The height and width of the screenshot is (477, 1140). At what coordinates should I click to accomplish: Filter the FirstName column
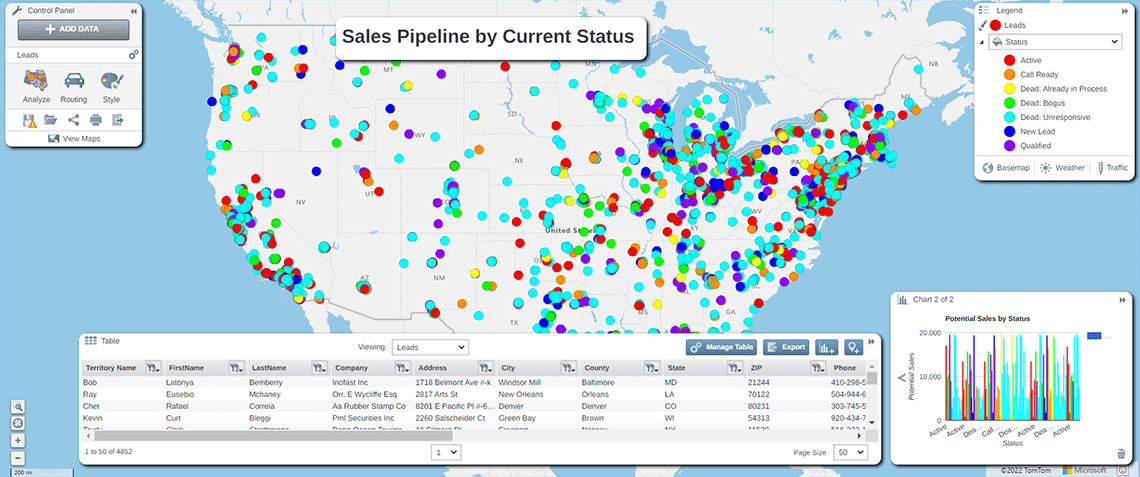point(236,368)
